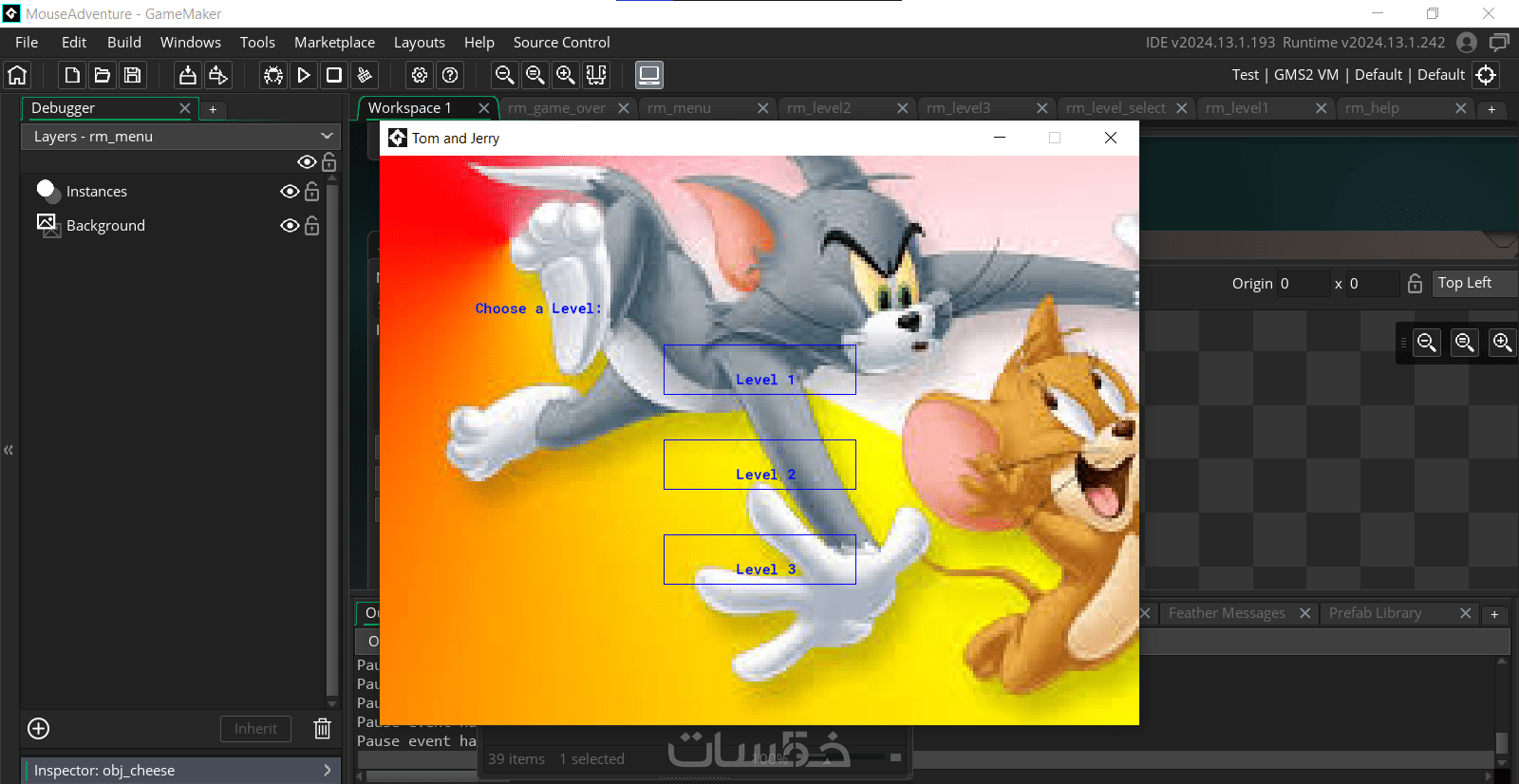Lock the Background layer
The height and width of the screenshot is (784, 1519).
pos(312,226)
